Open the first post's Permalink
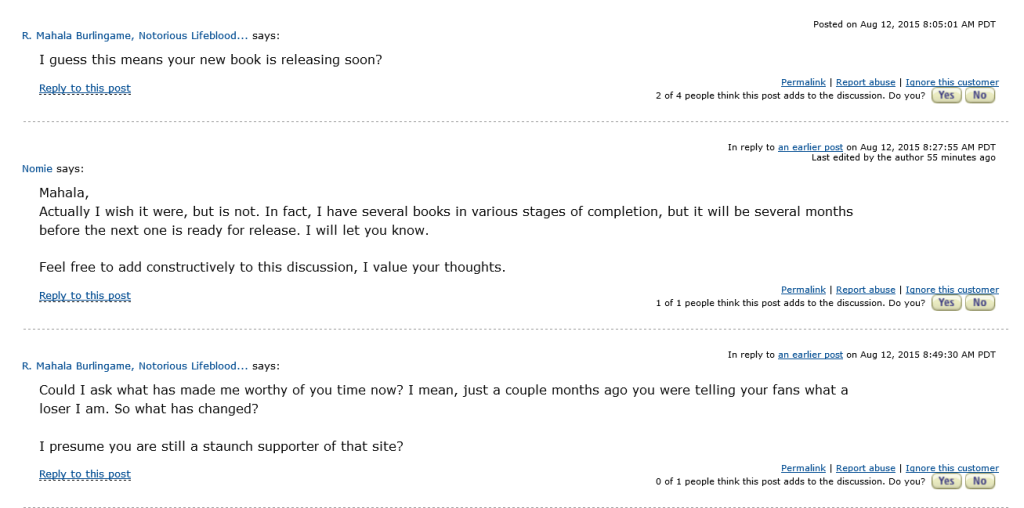Screen dimensions: 1024x508 (x=803, y=82)
